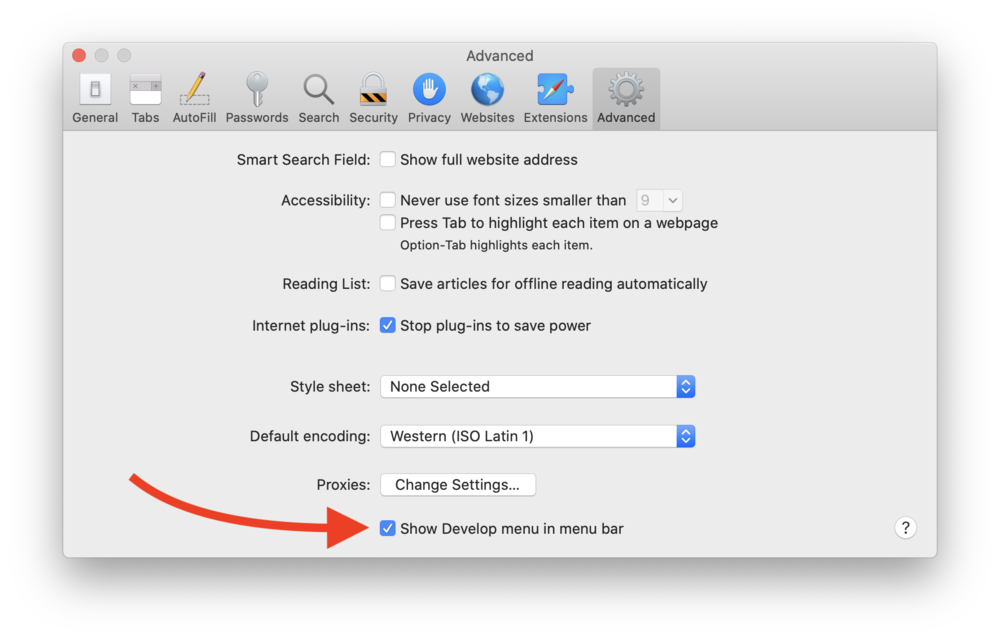Close the Advanced preferences window
1000x641 pixels.
pos(79,55)
